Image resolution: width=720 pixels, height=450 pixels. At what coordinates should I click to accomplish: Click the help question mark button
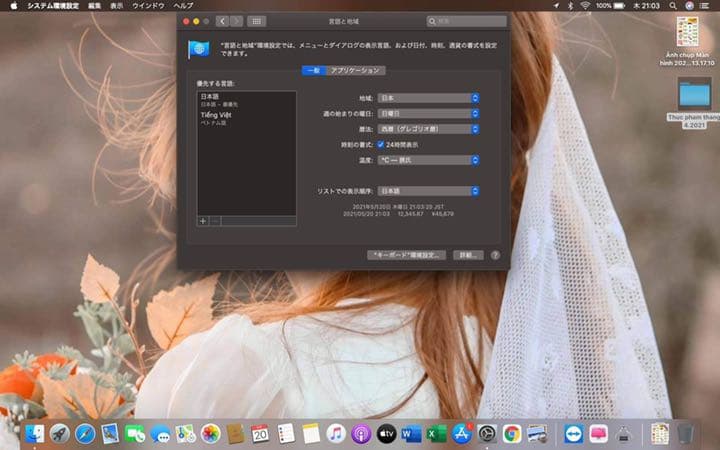click(x=495, y=255)
